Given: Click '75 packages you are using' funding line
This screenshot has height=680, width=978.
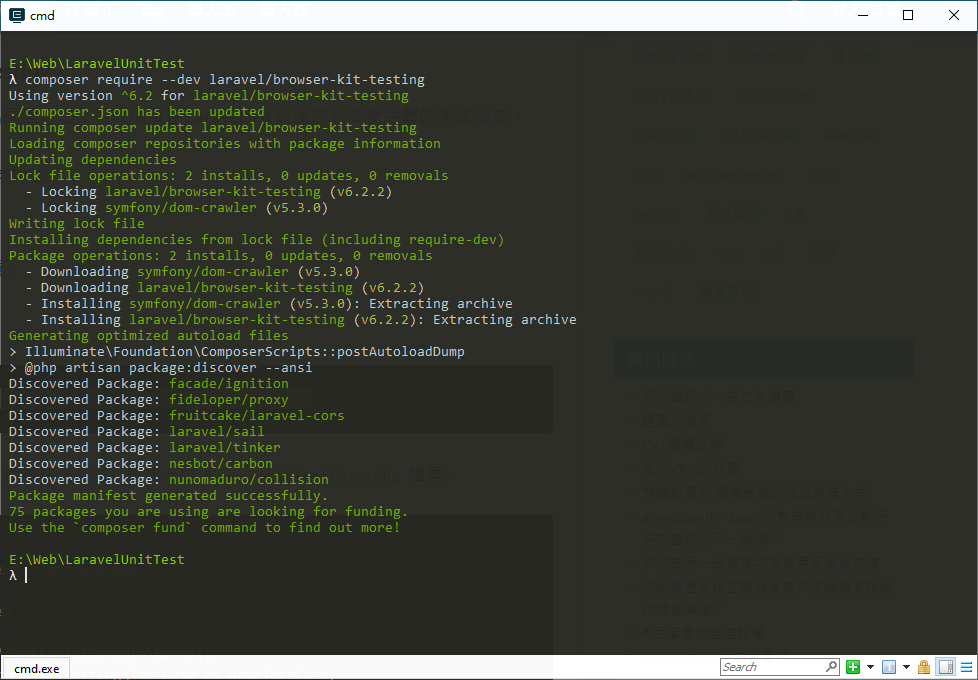Looking at the screenshot, I should point(208,512).
